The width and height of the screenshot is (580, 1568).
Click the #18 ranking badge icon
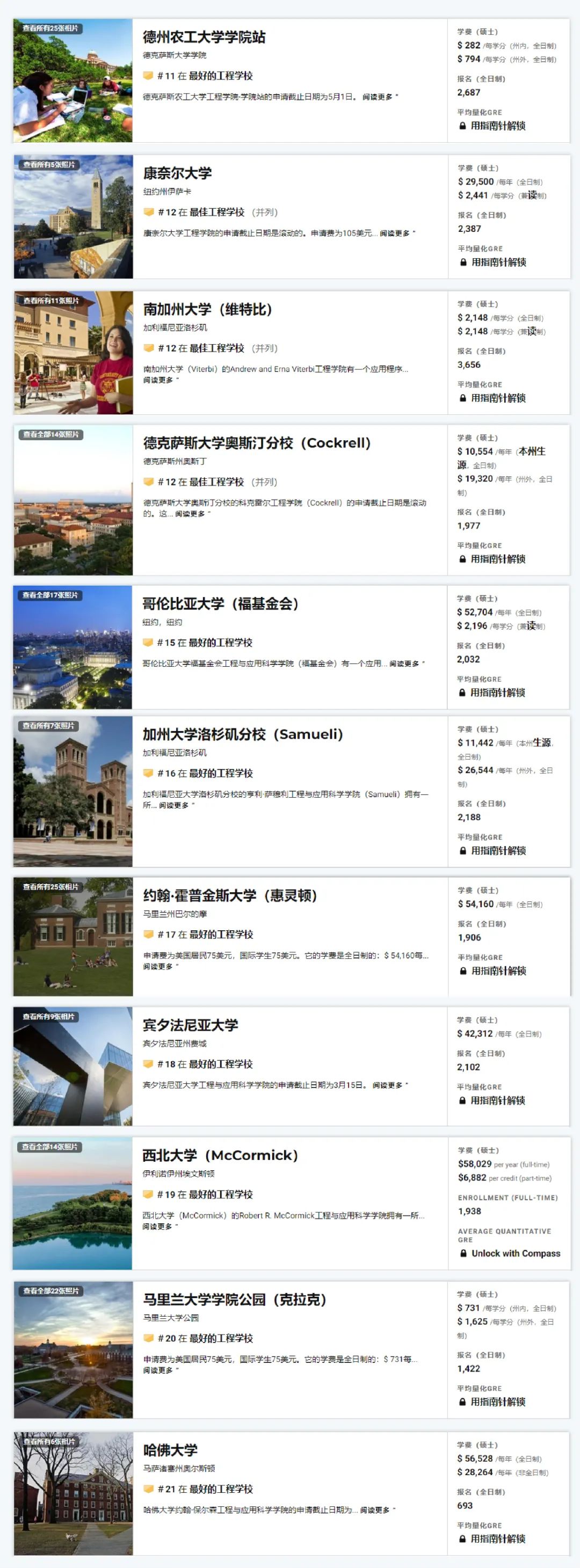pos(148,1064)
